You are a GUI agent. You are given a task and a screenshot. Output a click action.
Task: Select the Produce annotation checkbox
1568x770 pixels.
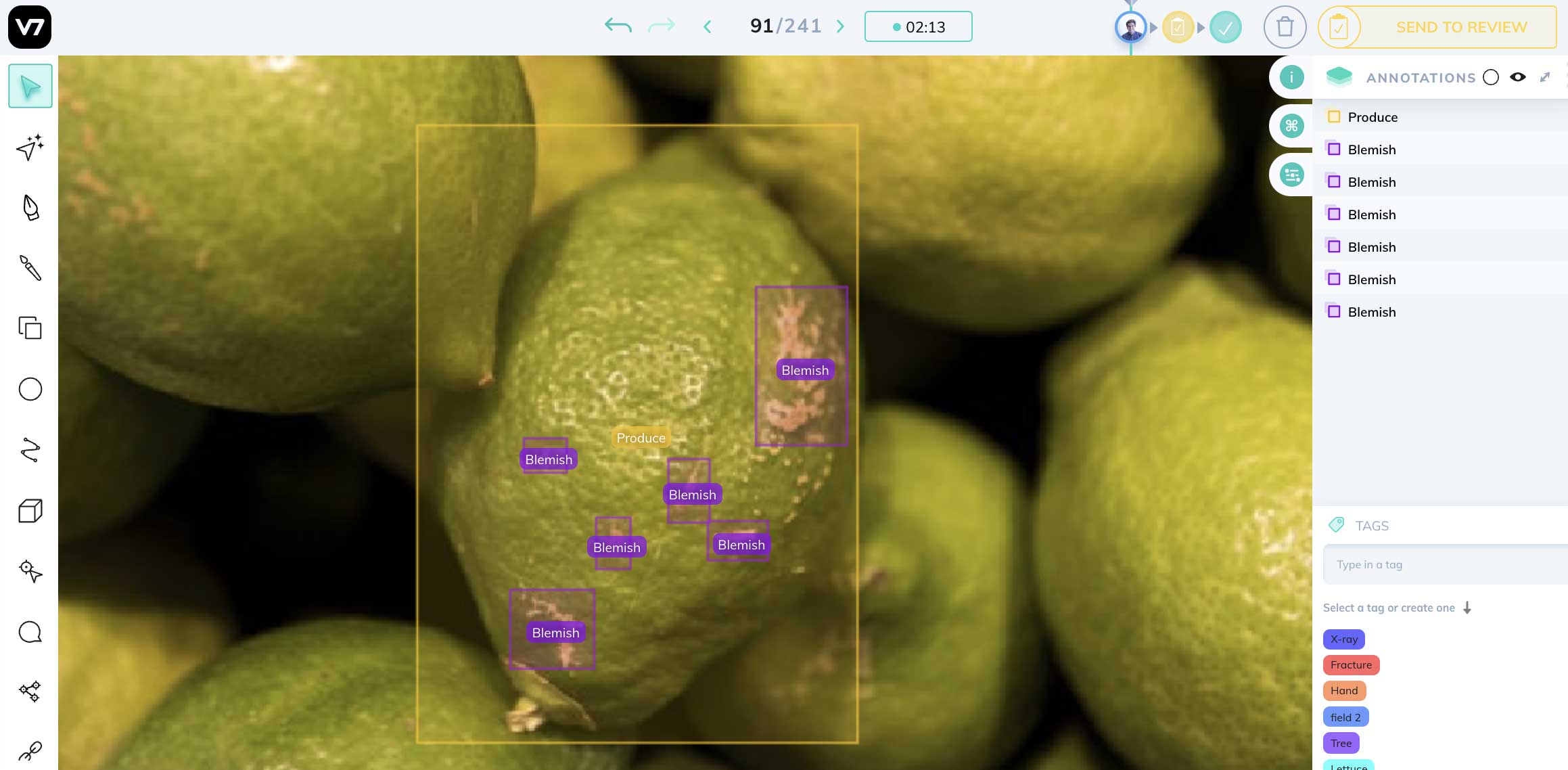coord(1334,116)
